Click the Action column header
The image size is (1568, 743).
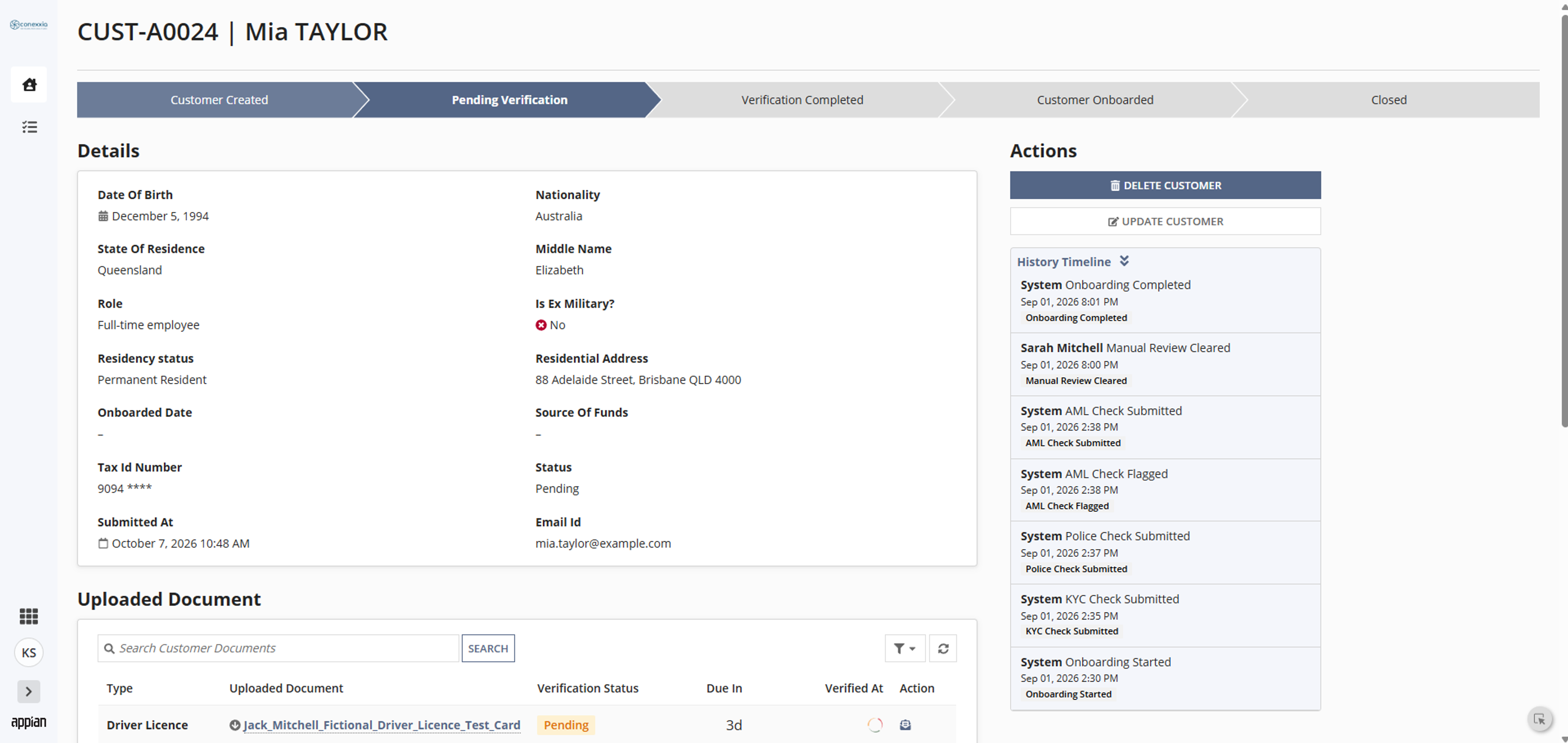tap(917, 687)
